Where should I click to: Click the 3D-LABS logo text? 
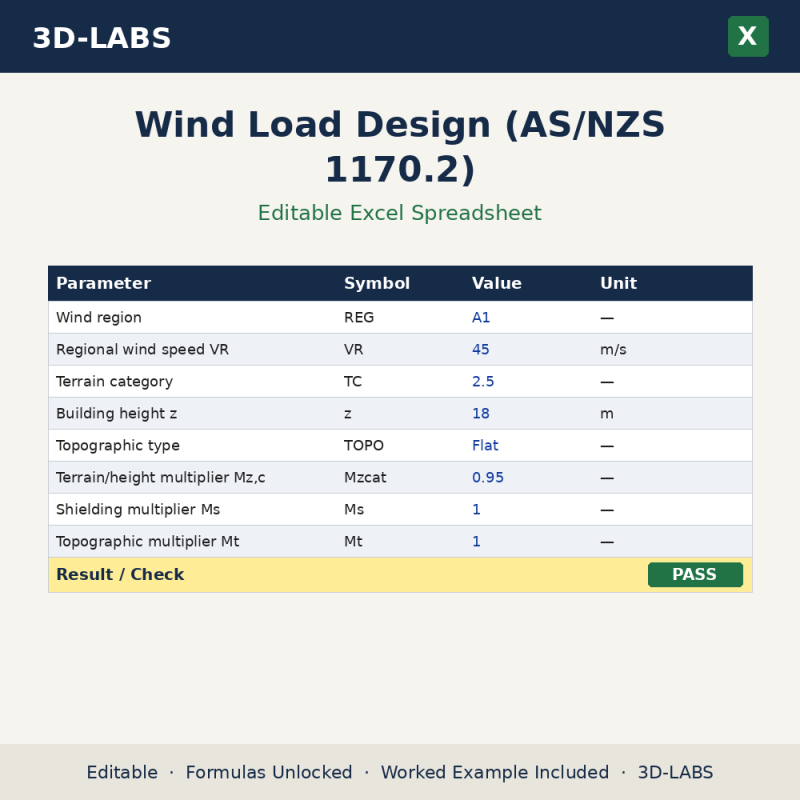[102, 38]
